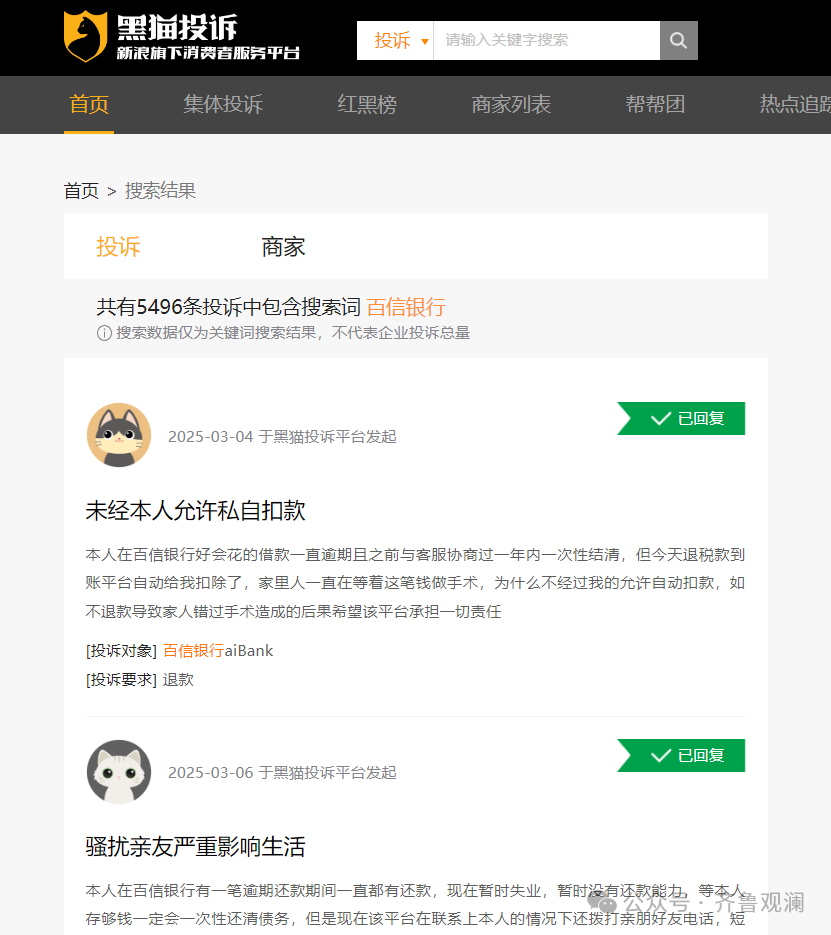Click the white cat avatar on 2025-03-06 complaint
831x935 pixels.
tap(119, 772)
